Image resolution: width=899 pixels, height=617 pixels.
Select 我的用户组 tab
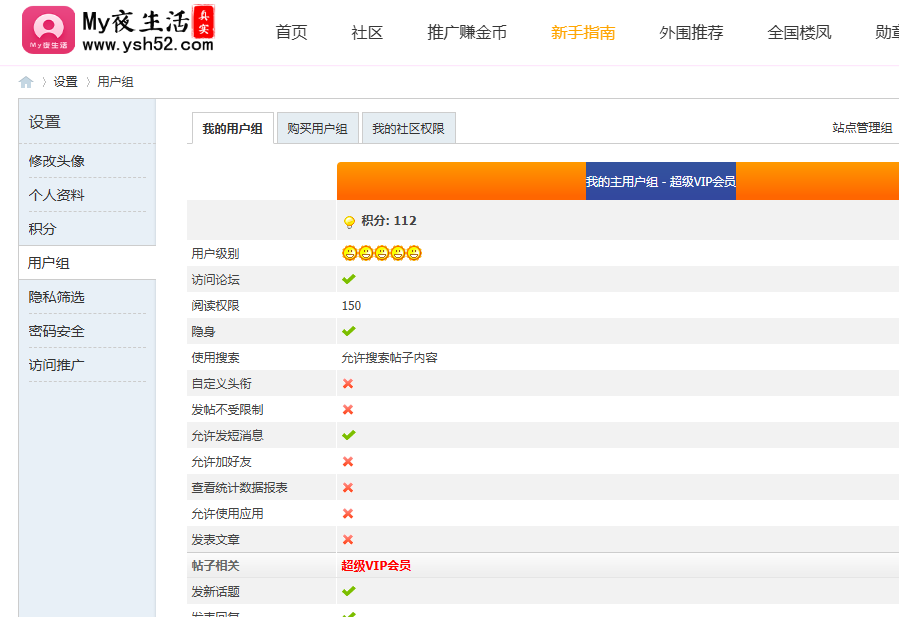pyautogui.click(x=232, y=128)
